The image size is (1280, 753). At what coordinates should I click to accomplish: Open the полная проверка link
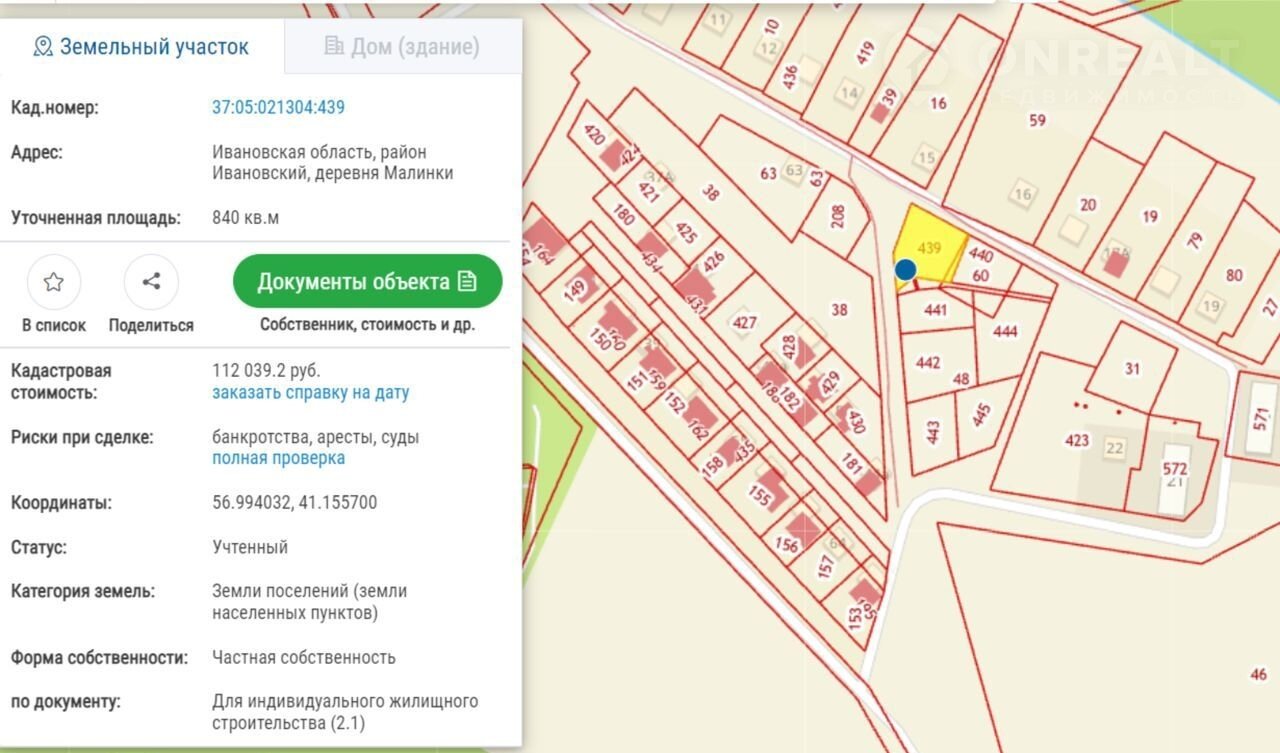pyautogui.click(x=278, y=458)
